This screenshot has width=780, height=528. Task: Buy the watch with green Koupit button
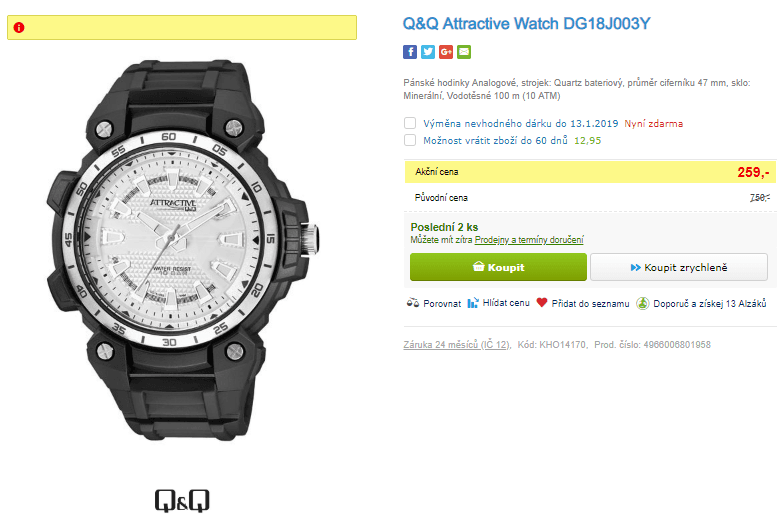(498, 267)
